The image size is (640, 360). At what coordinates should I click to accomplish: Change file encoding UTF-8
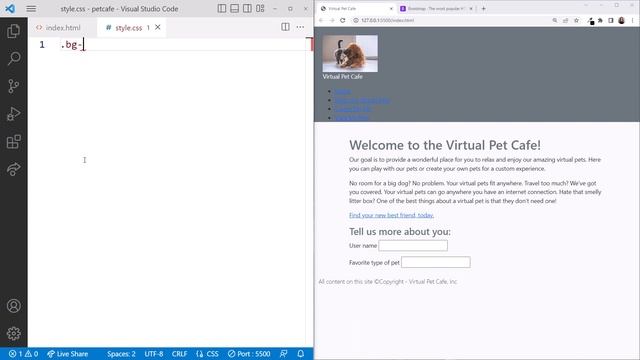(x=154, y=354)
